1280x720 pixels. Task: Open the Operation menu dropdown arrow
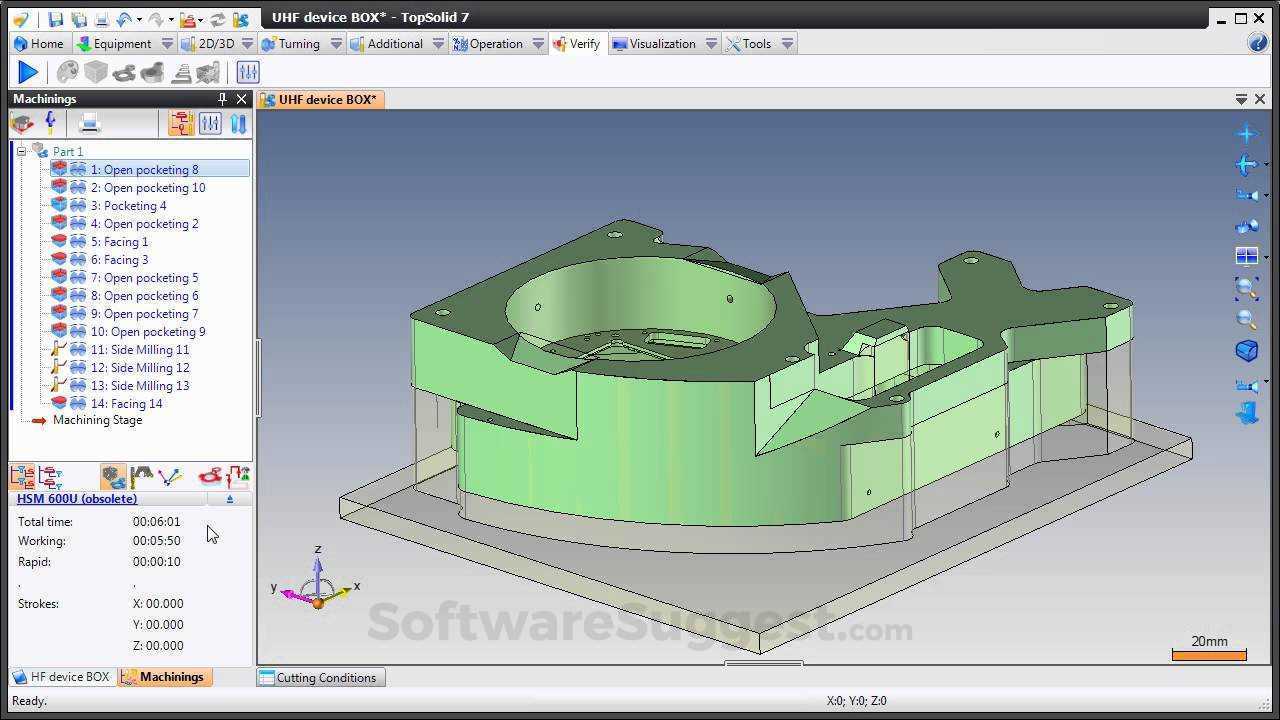(539, 43)
